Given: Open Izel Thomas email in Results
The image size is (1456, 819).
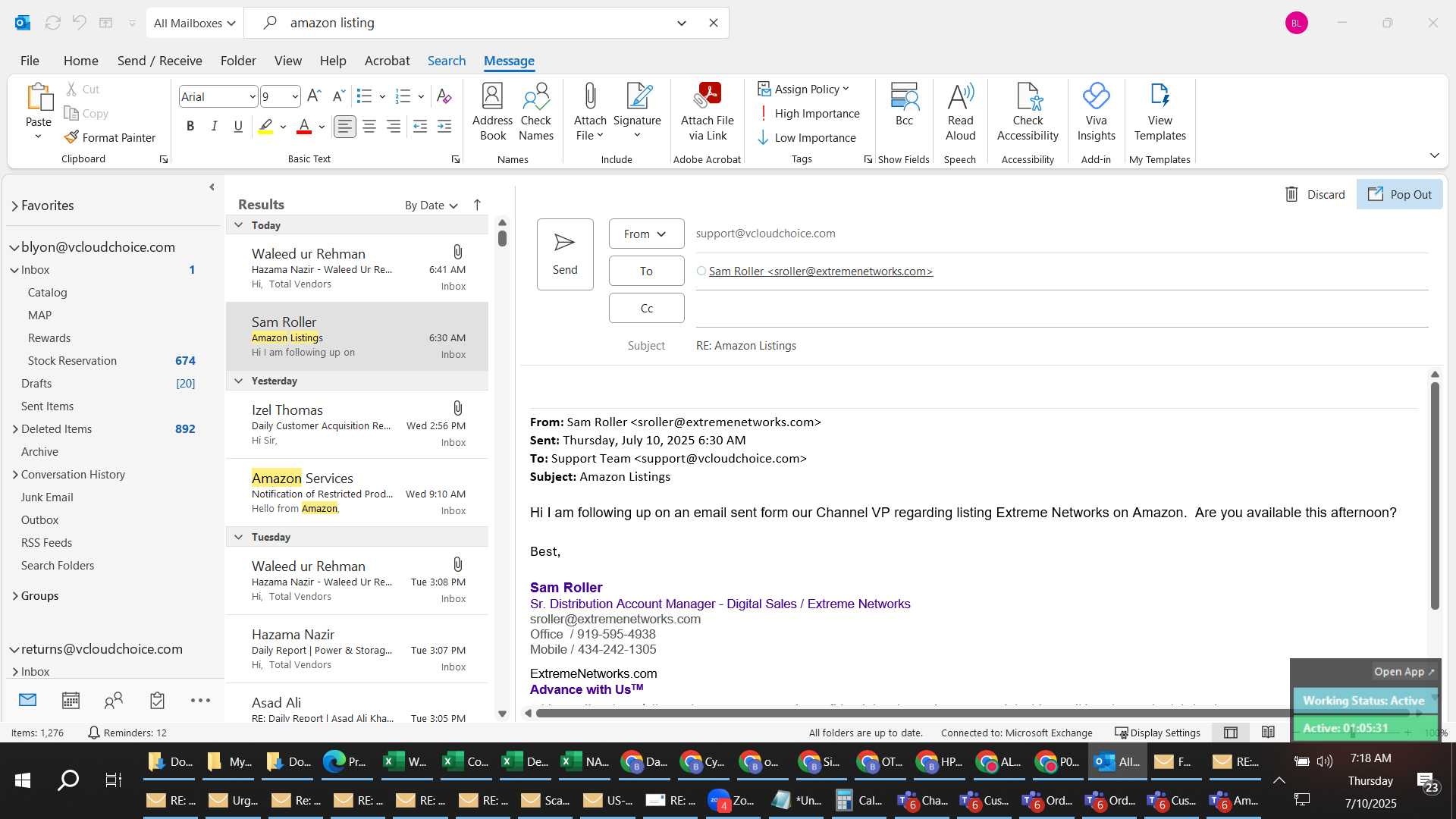Looking at the screenshot, I should click(357, 425).
